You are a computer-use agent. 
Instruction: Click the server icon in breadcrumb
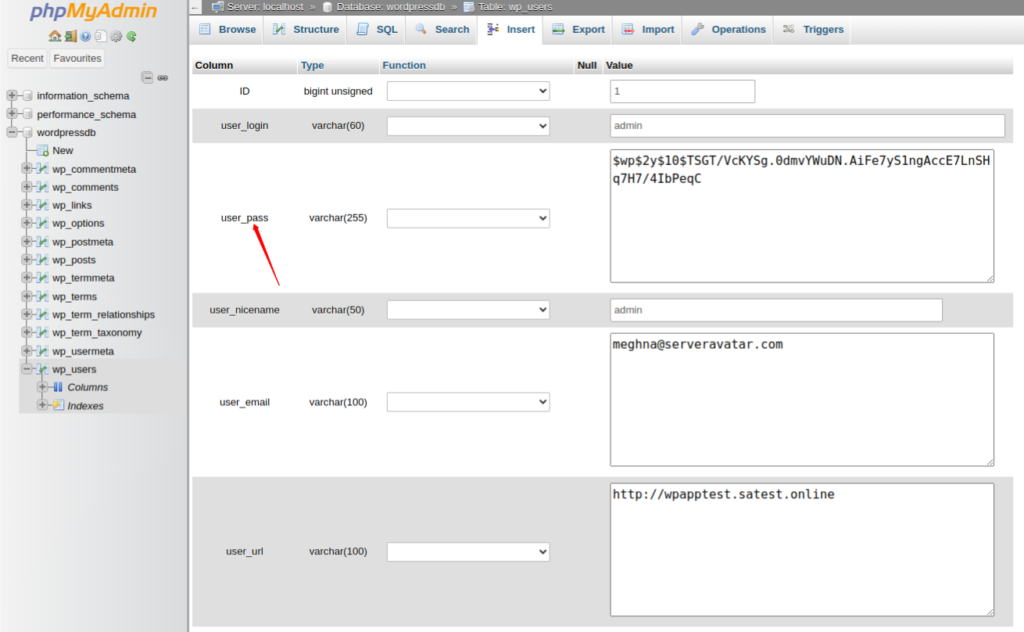[x=218, y=7]
